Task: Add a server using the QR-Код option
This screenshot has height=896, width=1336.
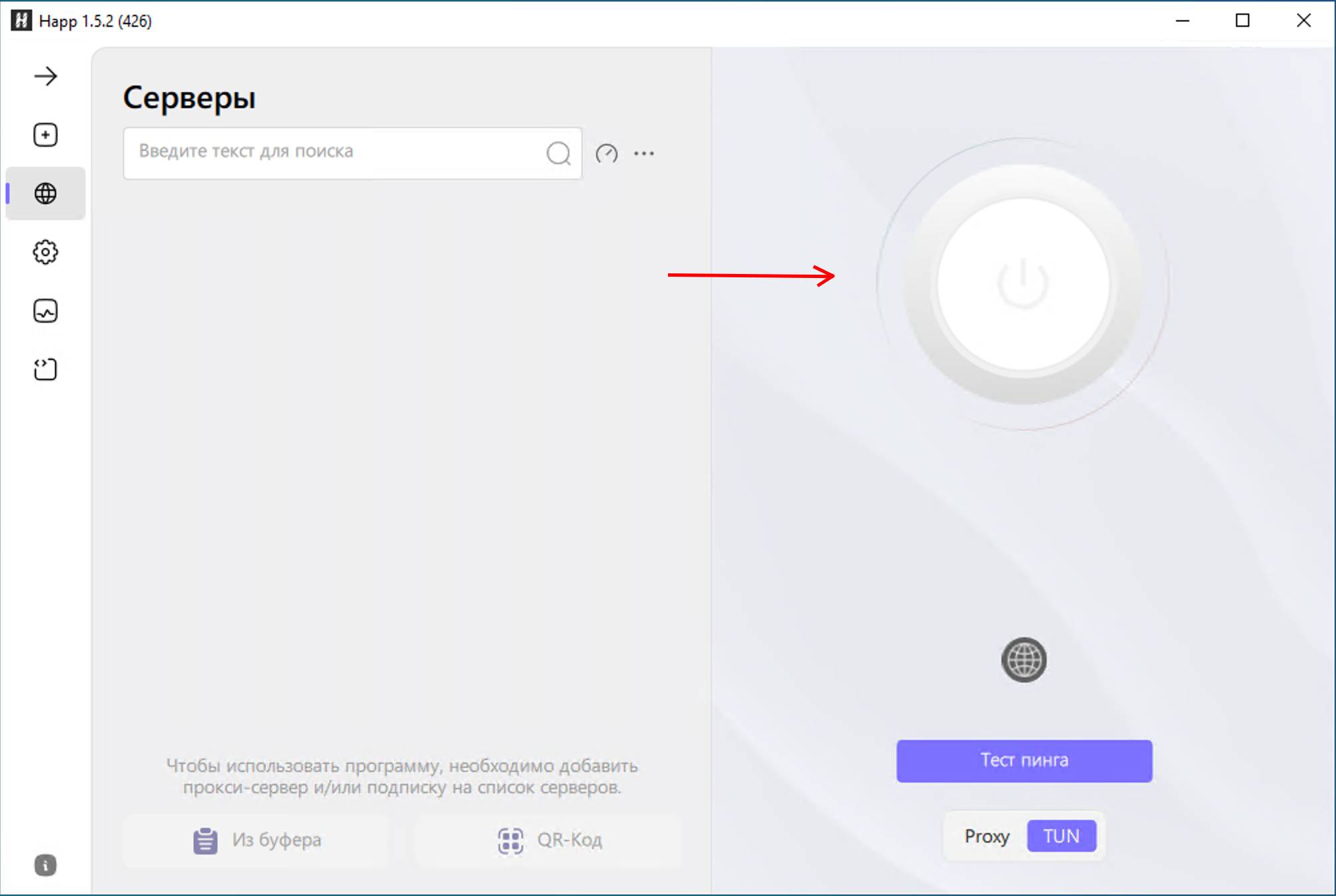Action: 548,840
